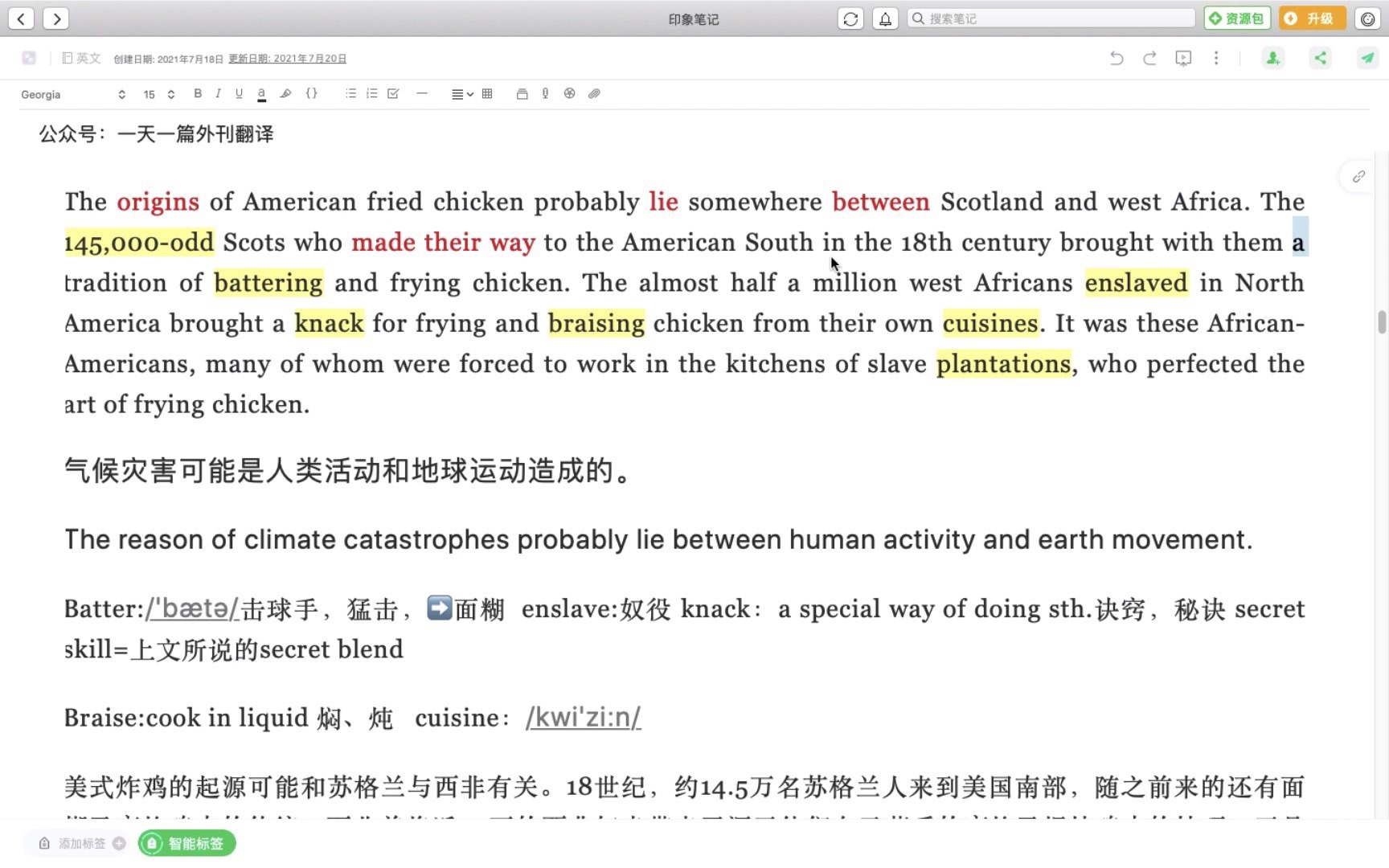Share the note with the share icon
Screen dimensions: 1389x868
pyautogui.click(x=1320, y=58)
